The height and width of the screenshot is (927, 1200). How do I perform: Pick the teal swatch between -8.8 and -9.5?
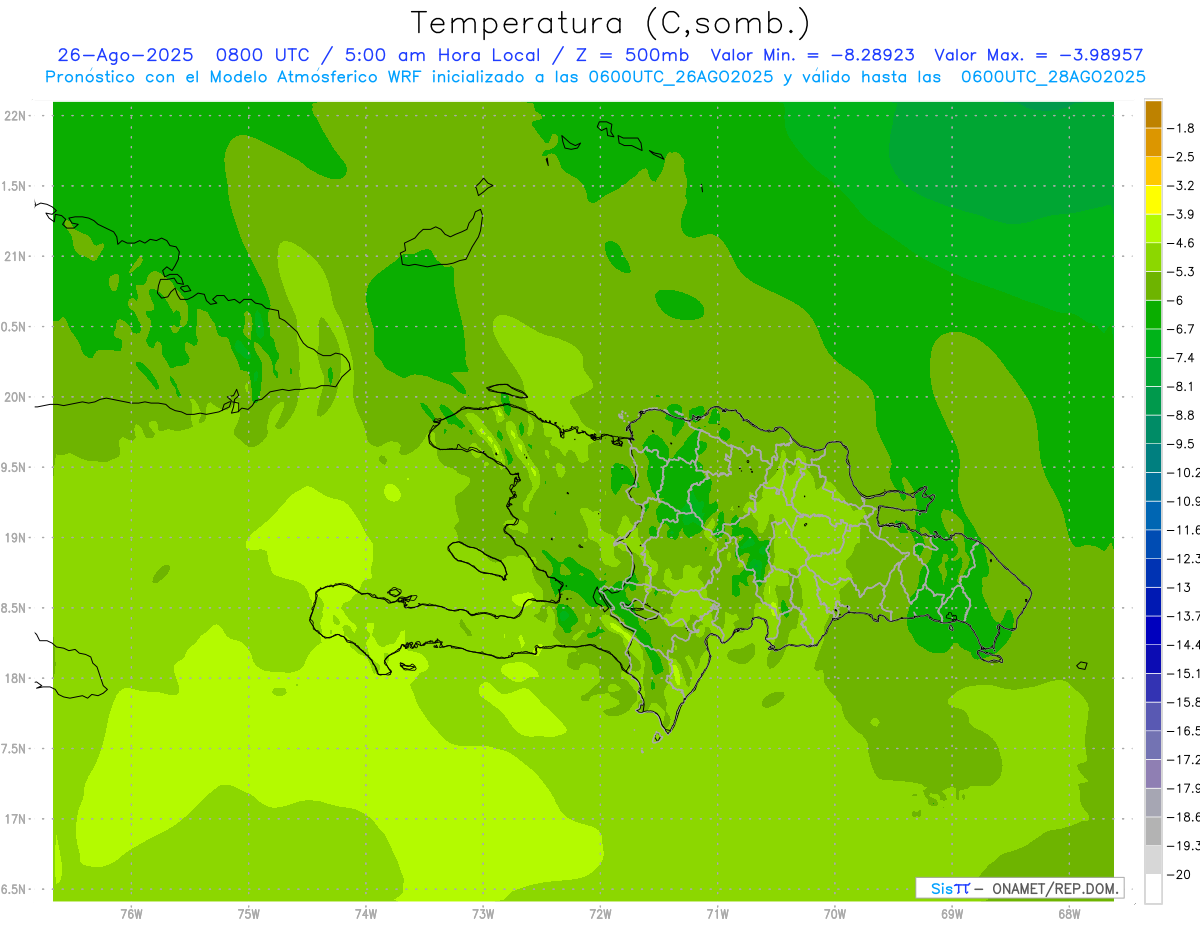coord(1153,430)
